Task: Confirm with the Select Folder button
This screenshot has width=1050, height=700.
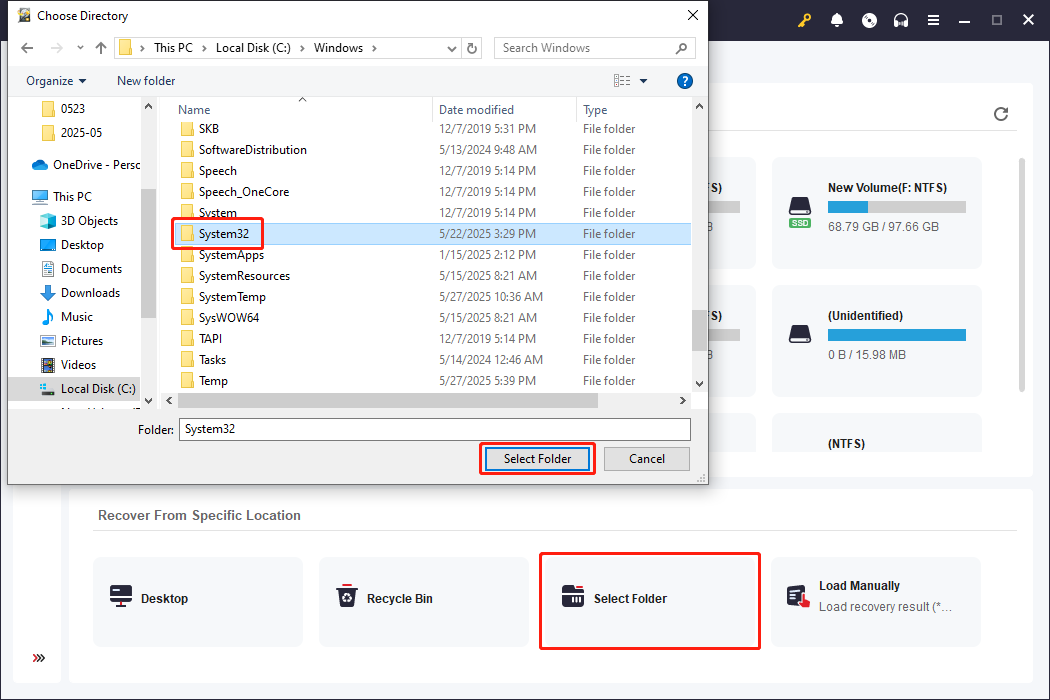Action: tap(536, 458)
